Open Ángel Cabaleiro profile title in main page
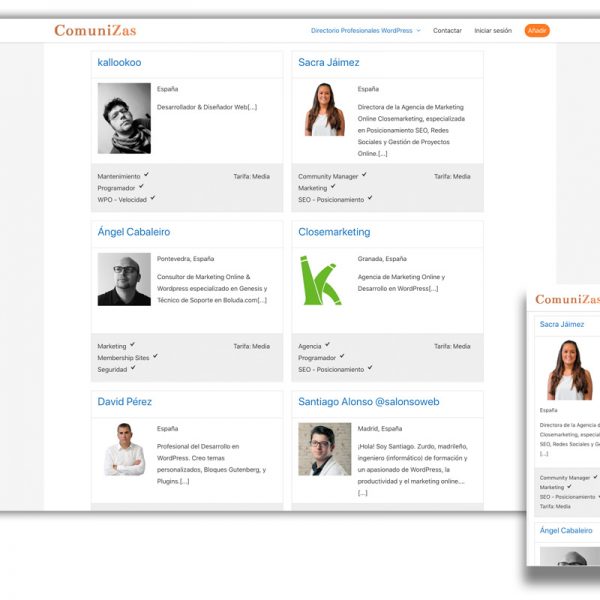 pyautogui.click(x=134, y=232)
